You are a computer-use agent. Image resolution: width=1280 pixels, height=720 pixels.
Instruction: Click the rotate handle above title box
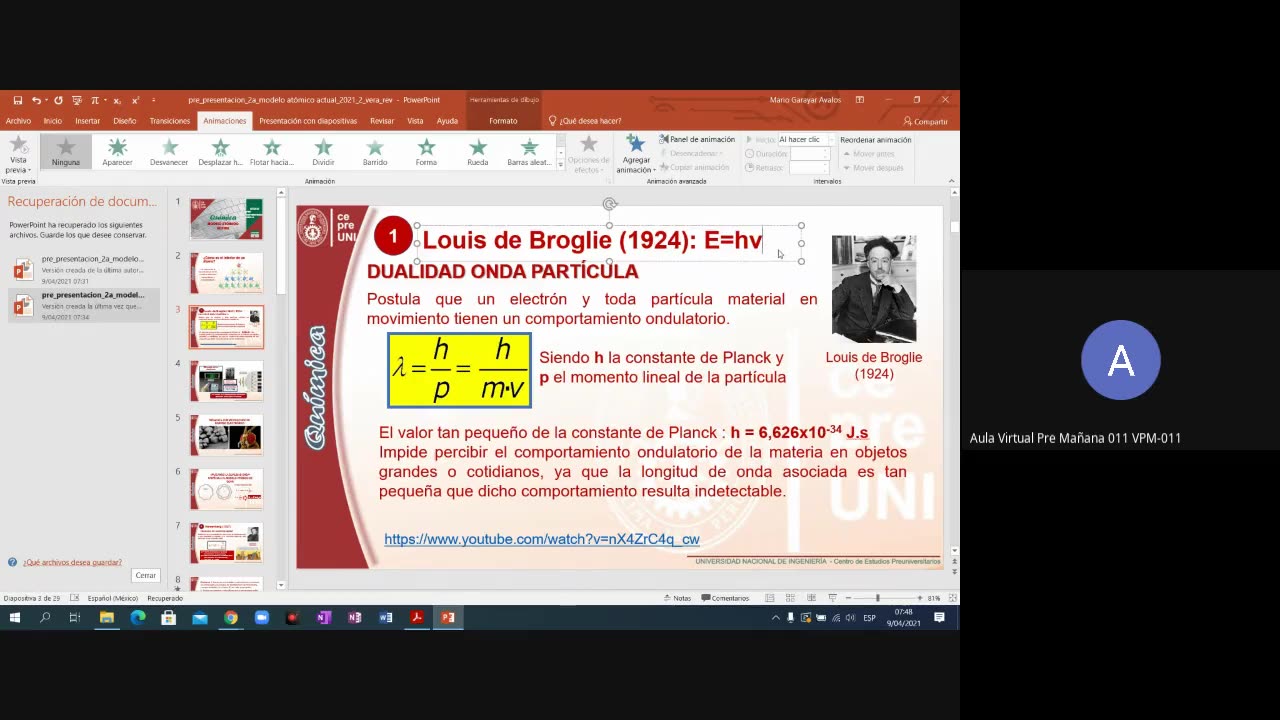[609, 205]
